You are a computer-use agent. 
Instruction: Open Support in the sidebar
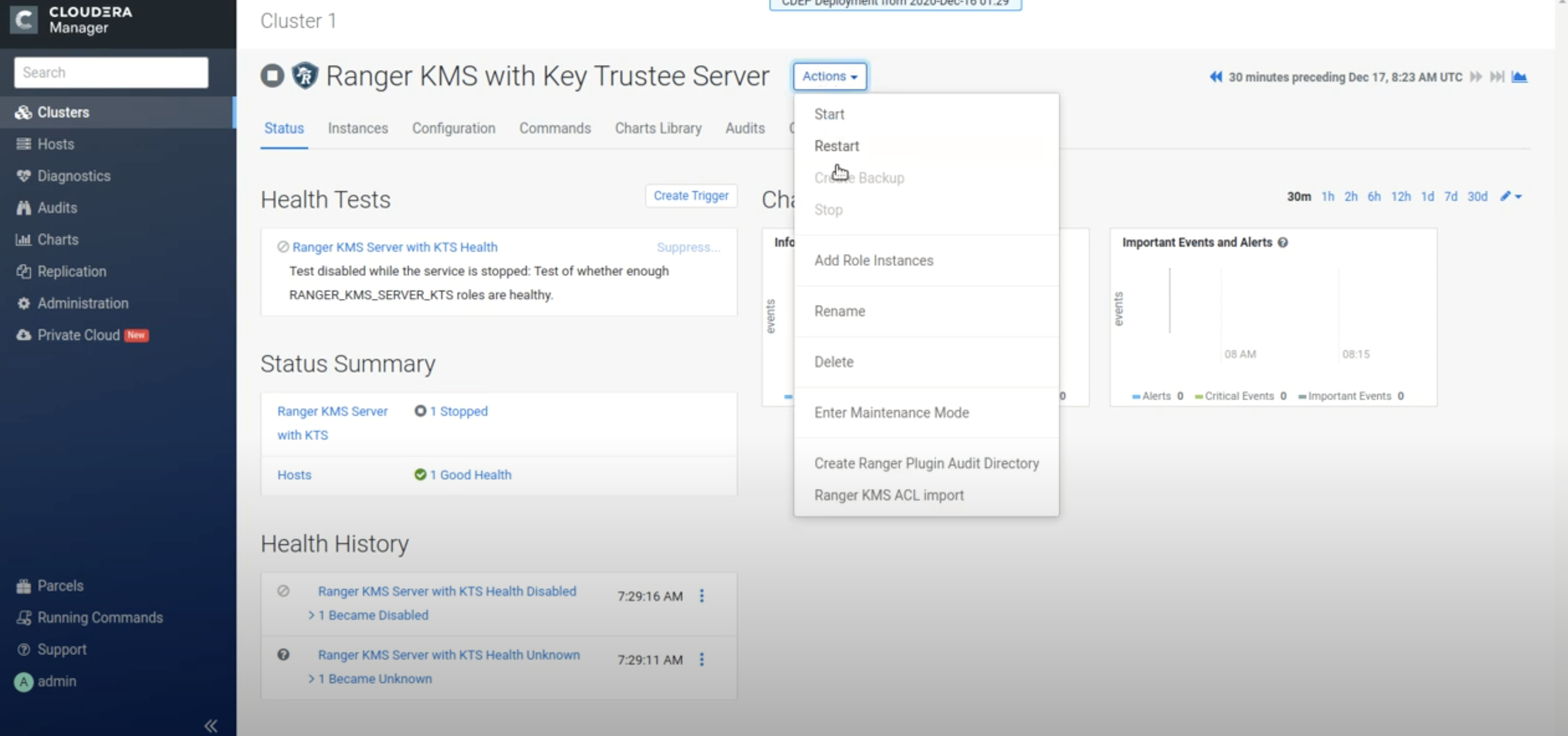[51, 649]
